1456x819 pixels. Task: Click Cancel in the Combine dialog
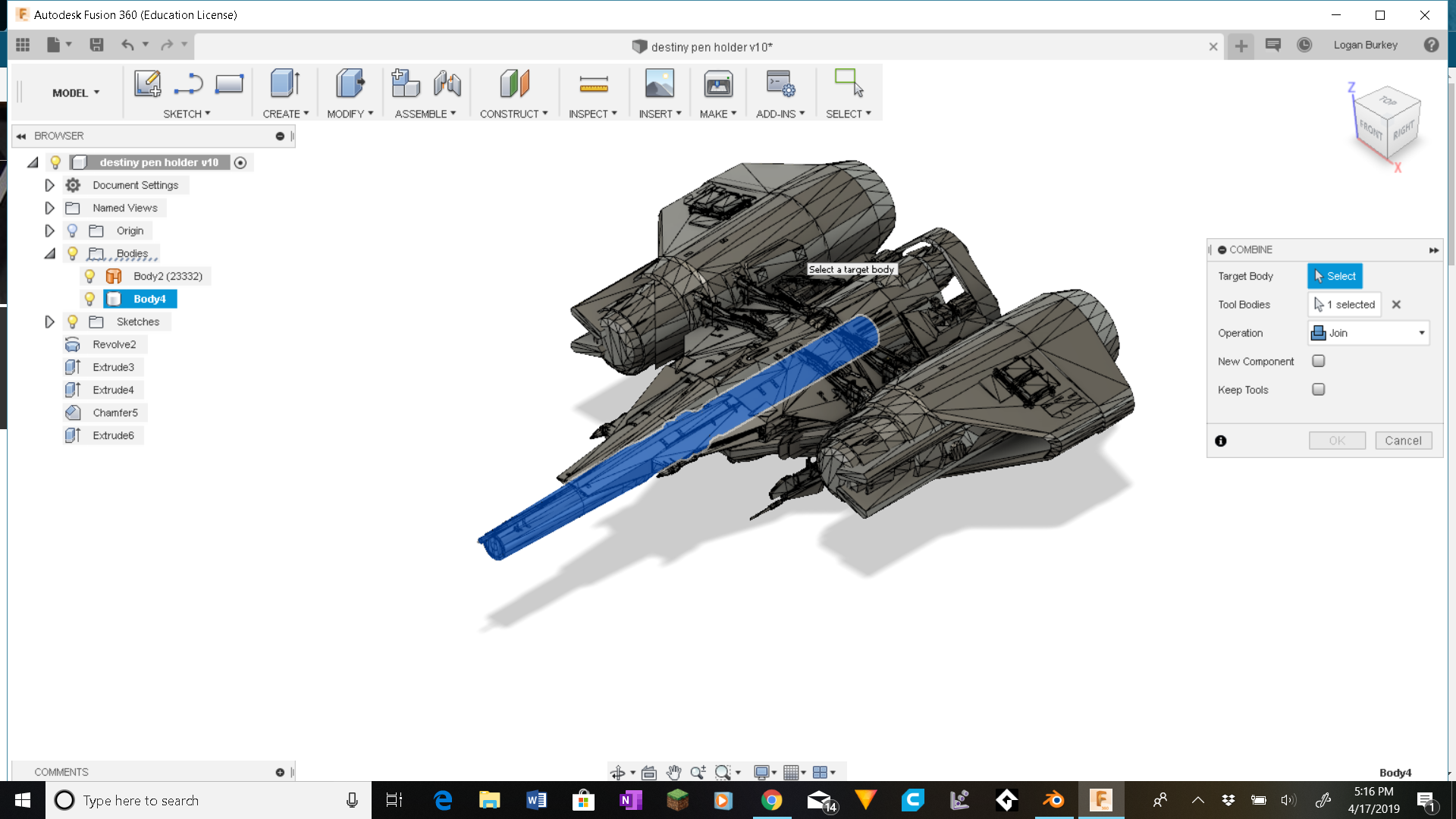(x=1404, y=440)
